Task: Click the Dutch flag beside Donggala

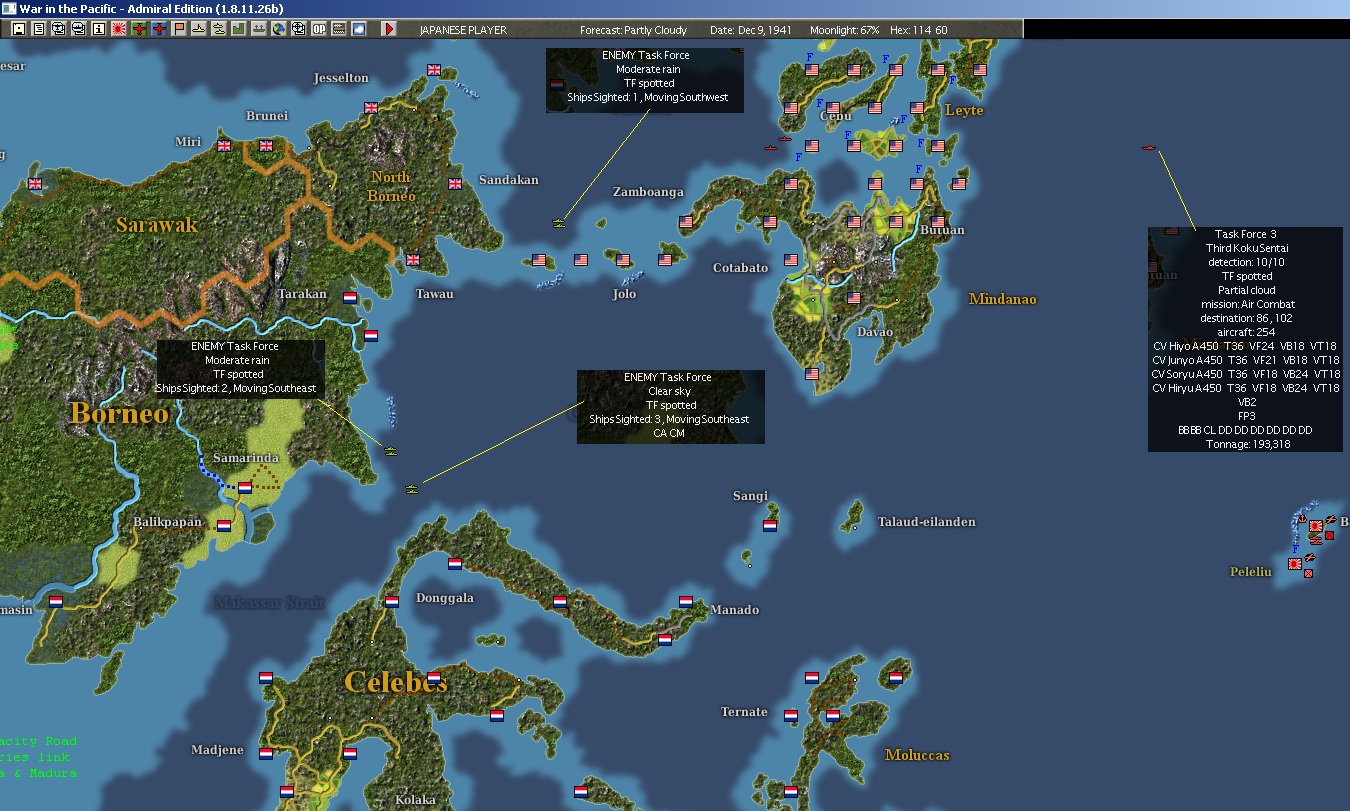Action: click(x=392, y=601)
